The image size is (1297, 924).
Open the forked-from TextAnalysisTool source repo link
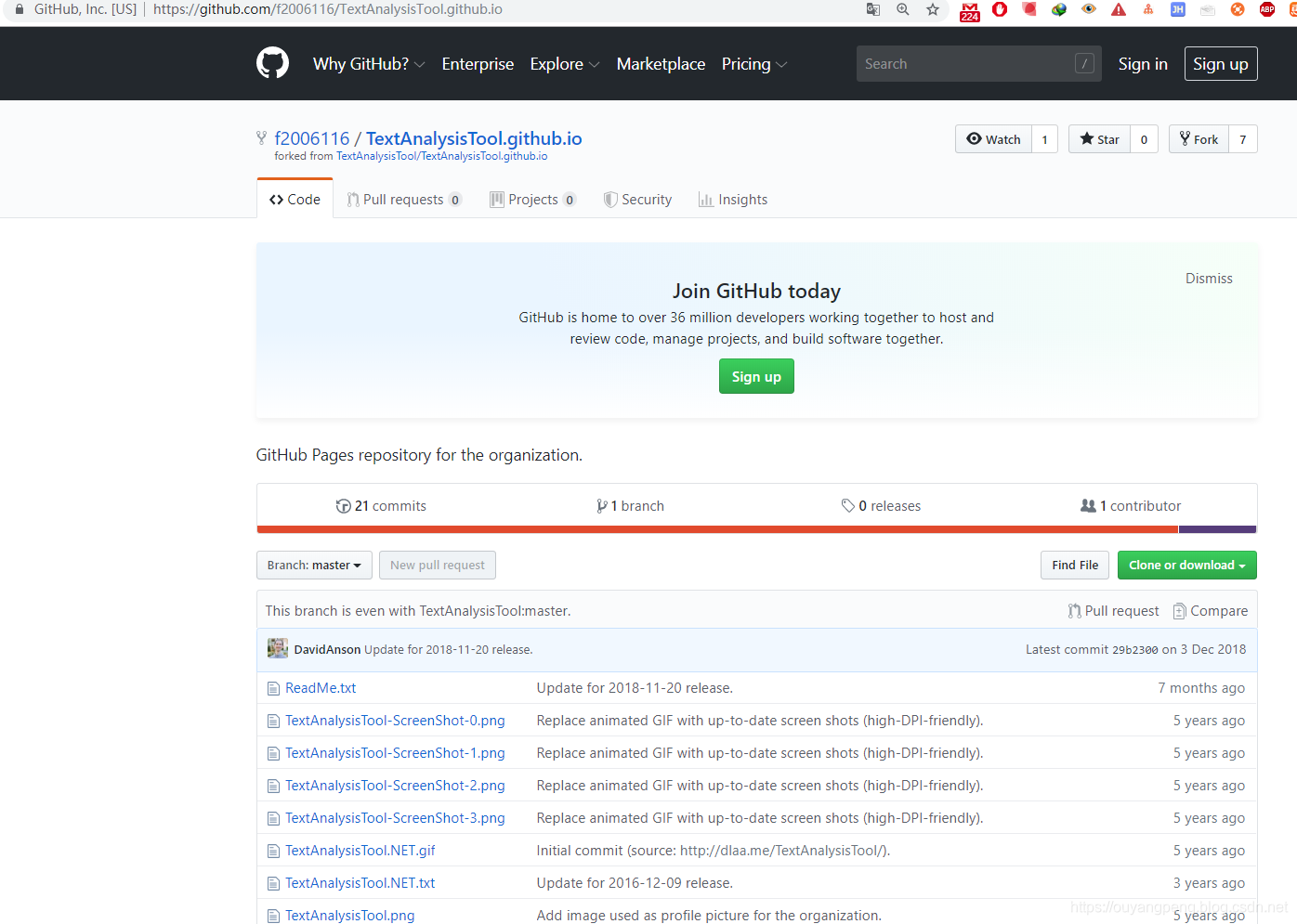441,156
